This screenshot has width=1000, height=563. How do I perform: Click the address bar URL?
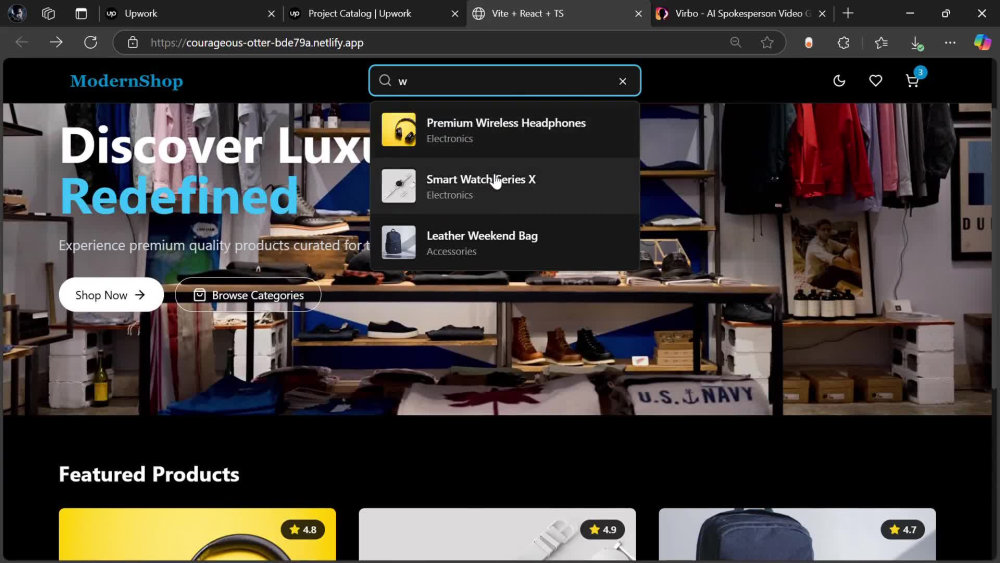click(x=257, y=43)
